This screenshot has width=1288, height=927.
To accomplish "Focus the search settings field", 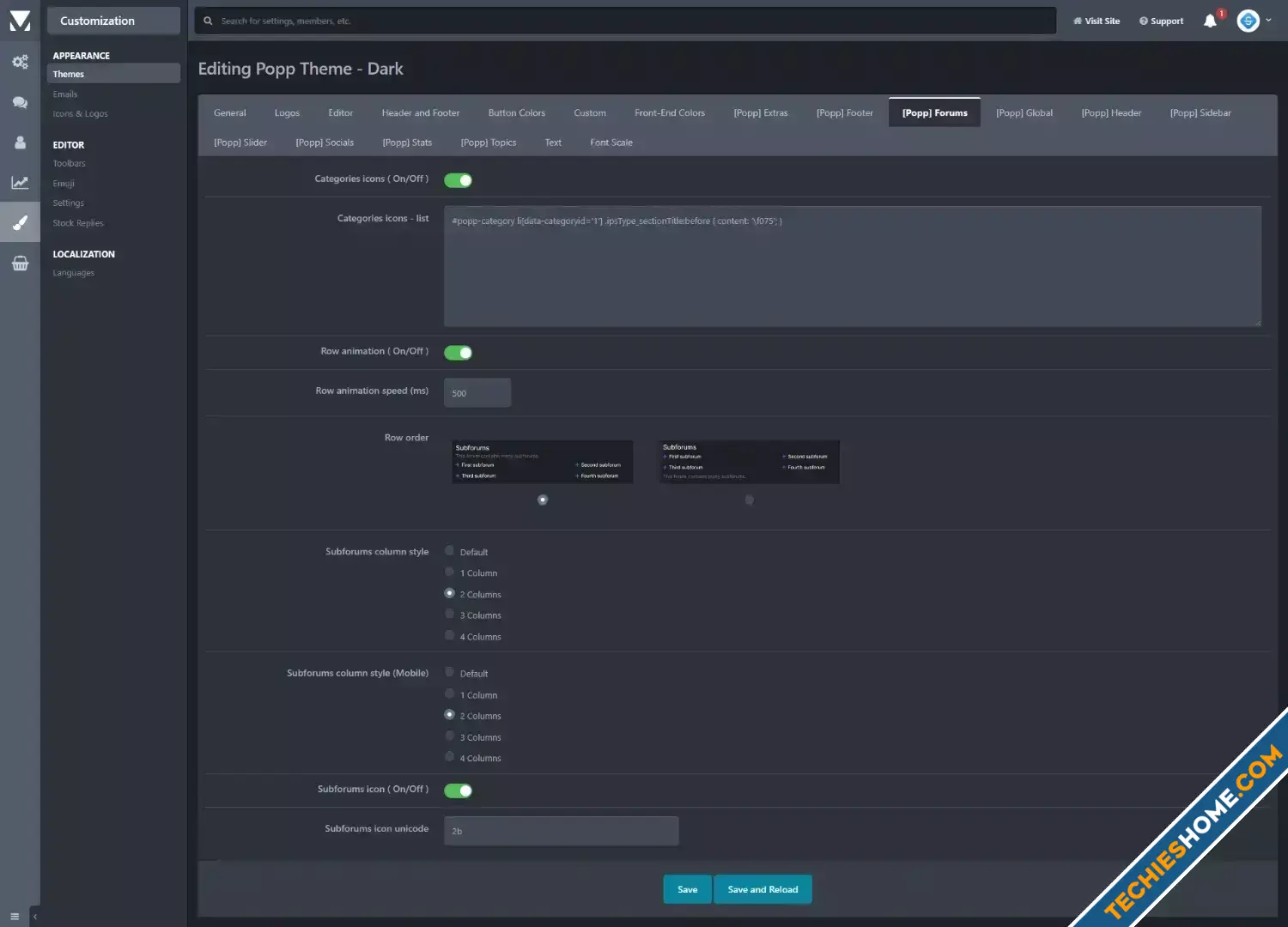I will coord(625,21).
